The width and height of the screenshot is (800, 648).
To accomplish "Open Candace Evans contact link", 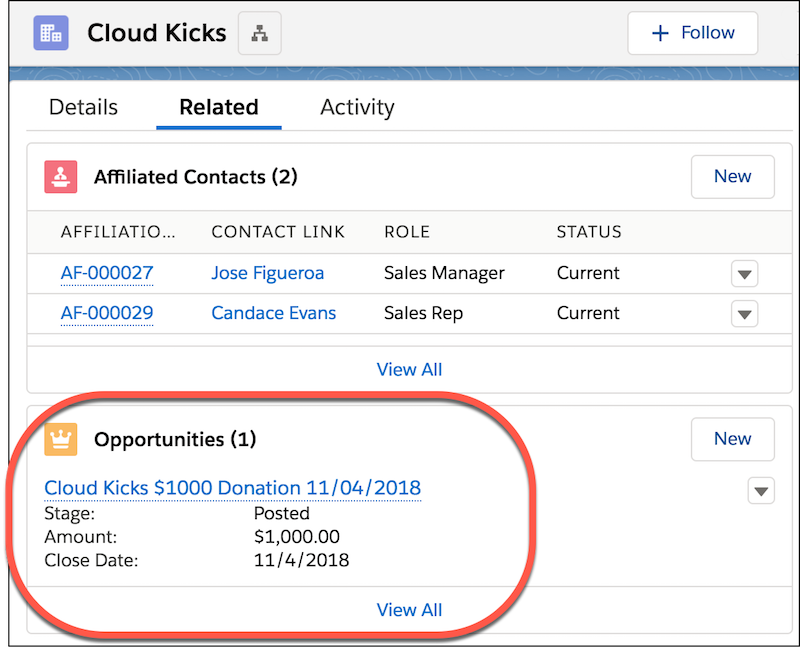I will [274, 313].
